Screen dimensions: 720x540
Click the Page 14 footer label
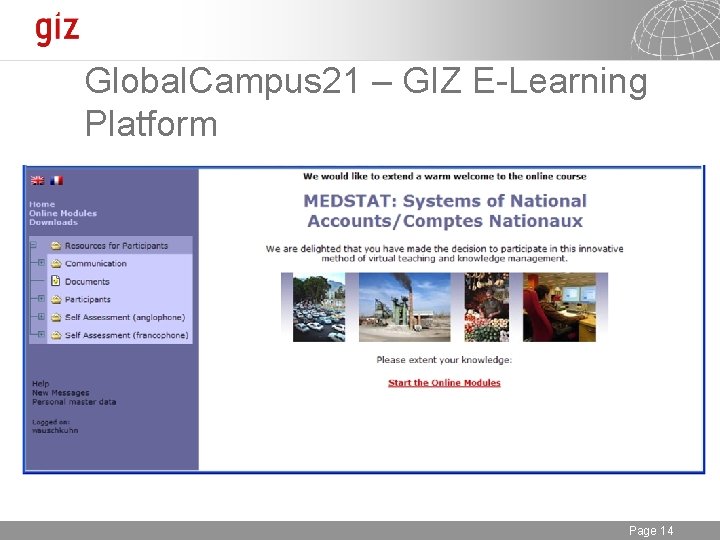(651, 531)
